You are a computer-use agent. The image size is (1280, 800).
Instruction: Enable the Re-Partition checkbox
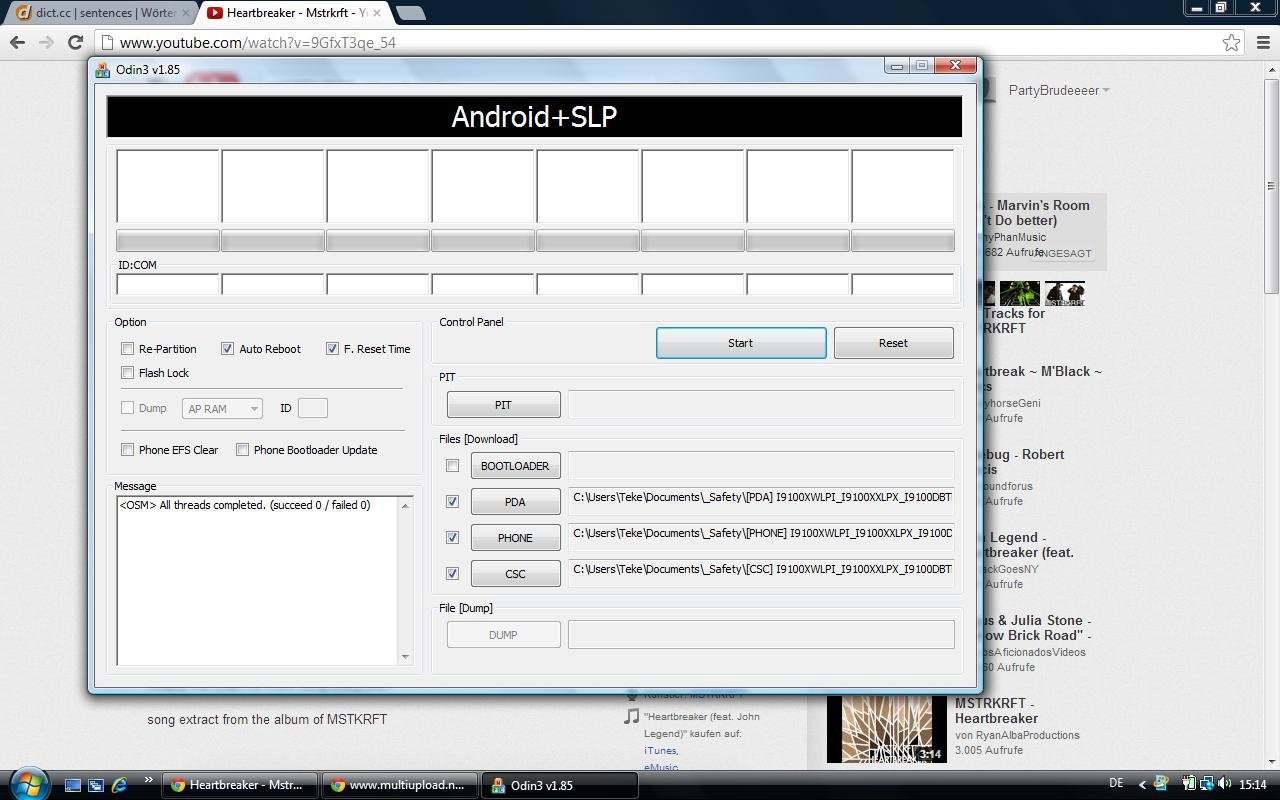127,349
